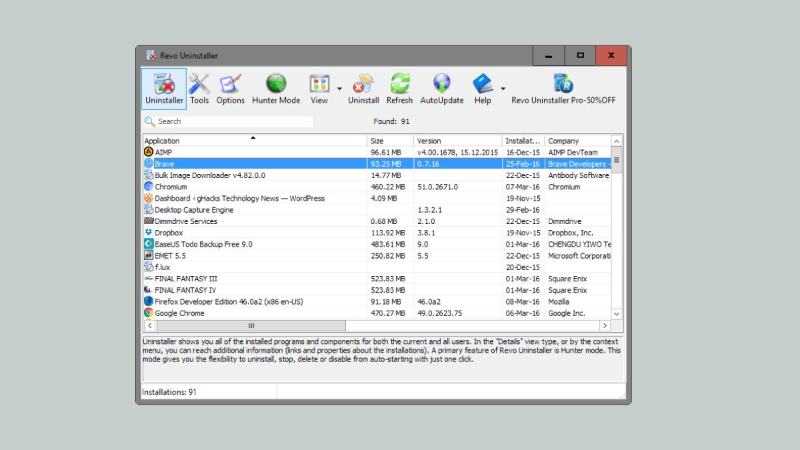Refresh the installed programs list
This screenshot has width=800, height=450.
pos(399,89)
